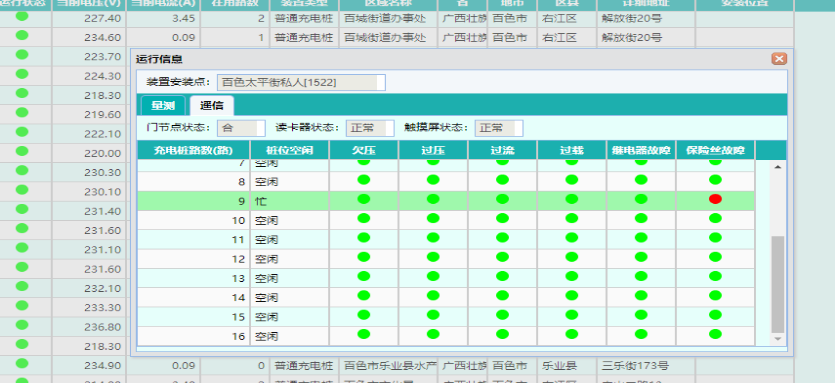Click the green status dot in the 232.10 row
This screenshot has width=835, height=383.
22,286
